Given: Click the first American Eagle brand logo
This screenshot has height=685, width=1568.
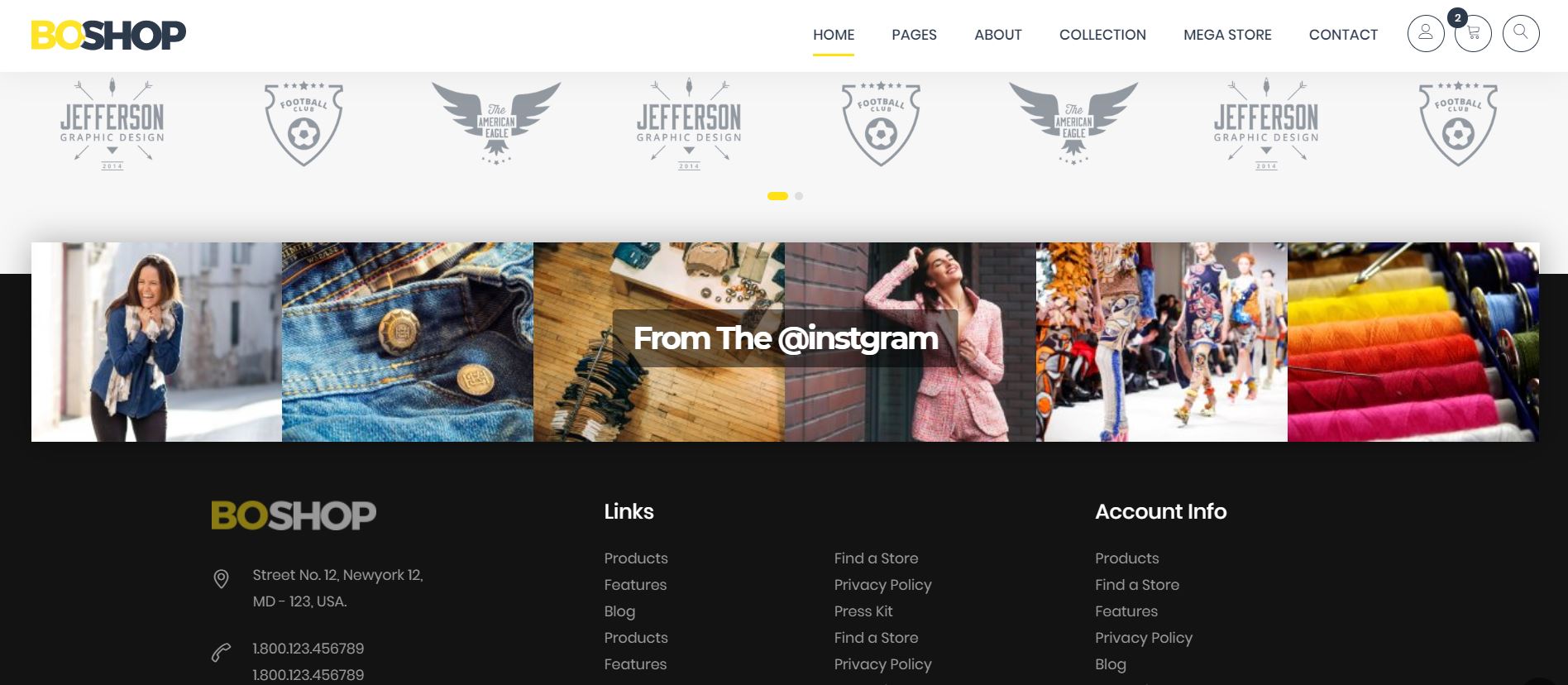Looking at the screenshot, I should (496, 122).
